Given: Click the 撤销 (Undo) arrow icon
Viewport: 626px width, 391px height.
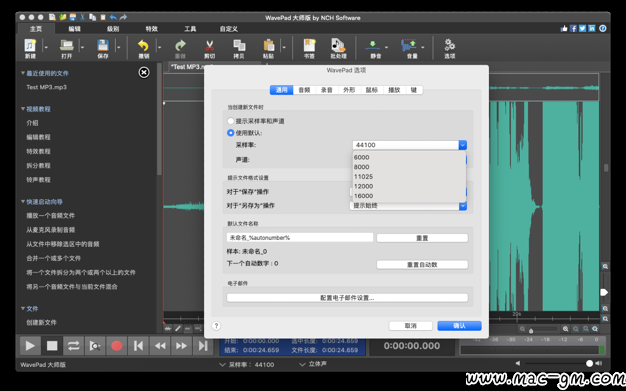Looking at the screenshot, I should click(143, 45).
